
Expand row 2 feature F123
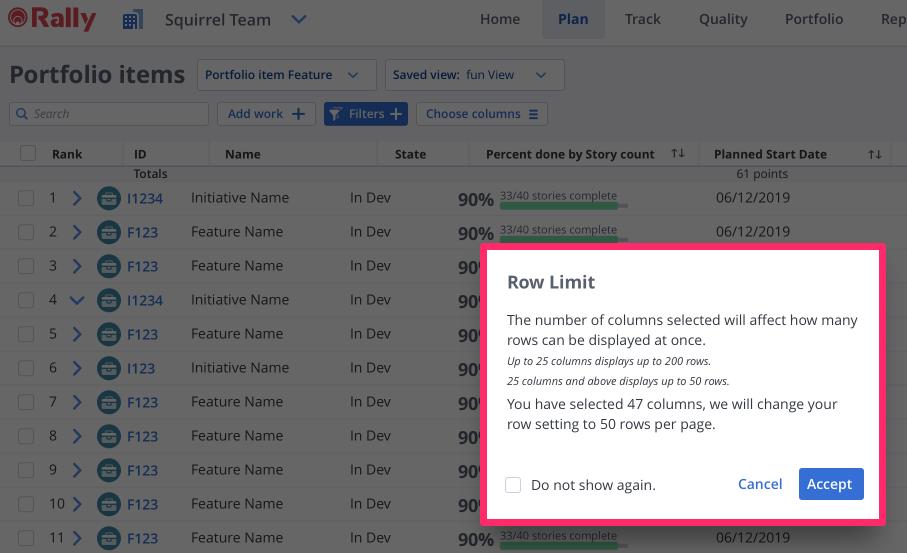point(77,233)
